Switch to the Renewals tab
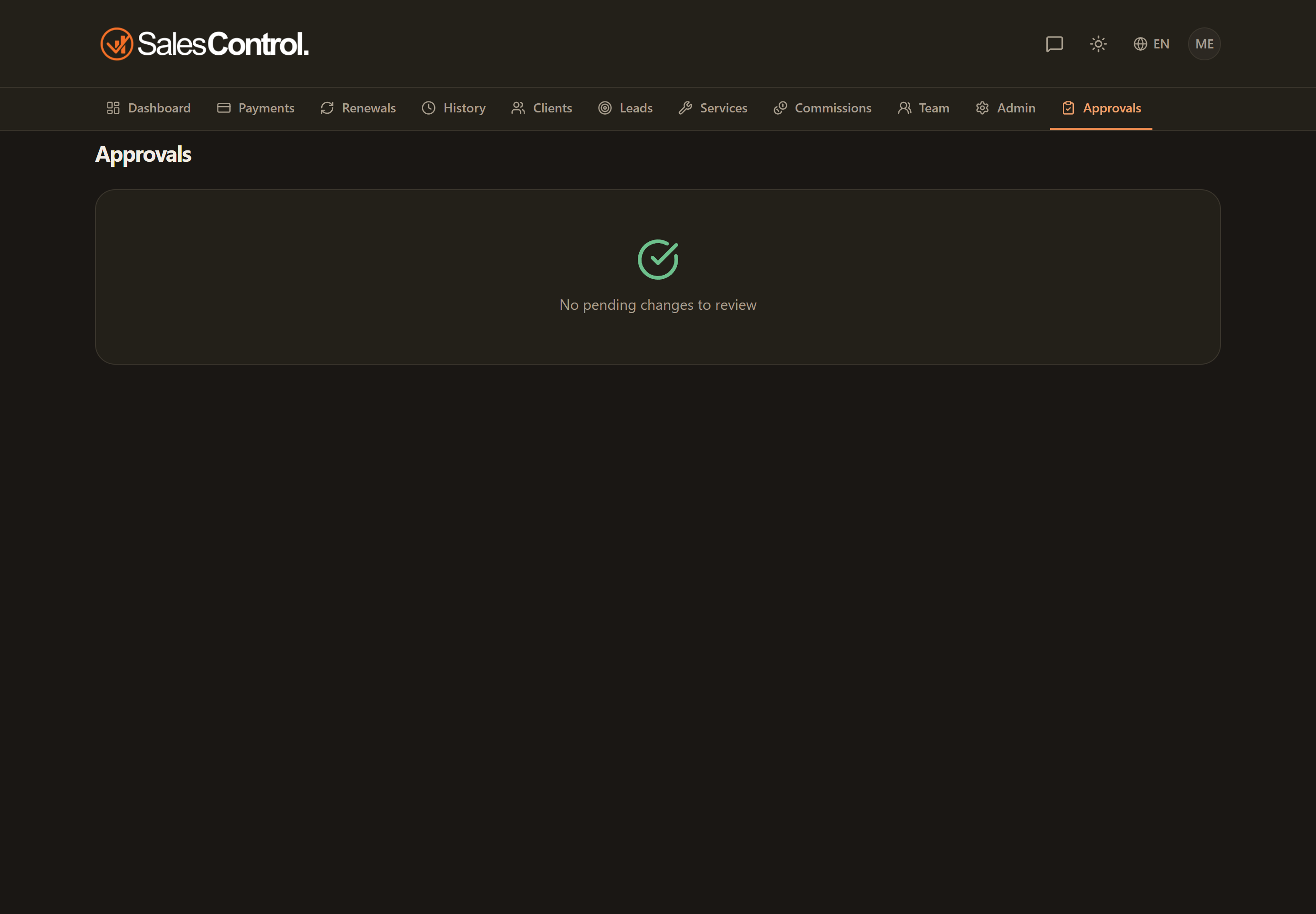This screenshot has height=914, width=1316. (358, 108)
